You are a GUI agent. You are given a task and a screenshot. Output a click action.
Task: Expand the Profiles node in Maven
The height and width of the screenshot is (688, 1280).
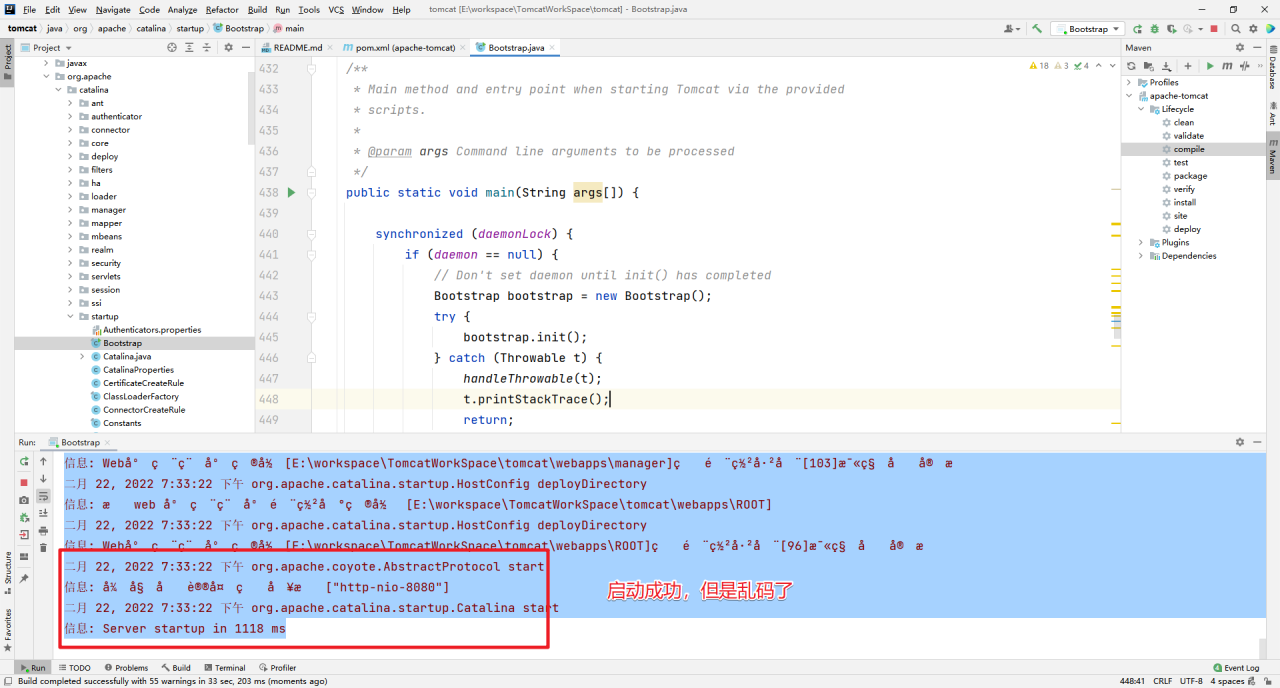(1129, 82)
